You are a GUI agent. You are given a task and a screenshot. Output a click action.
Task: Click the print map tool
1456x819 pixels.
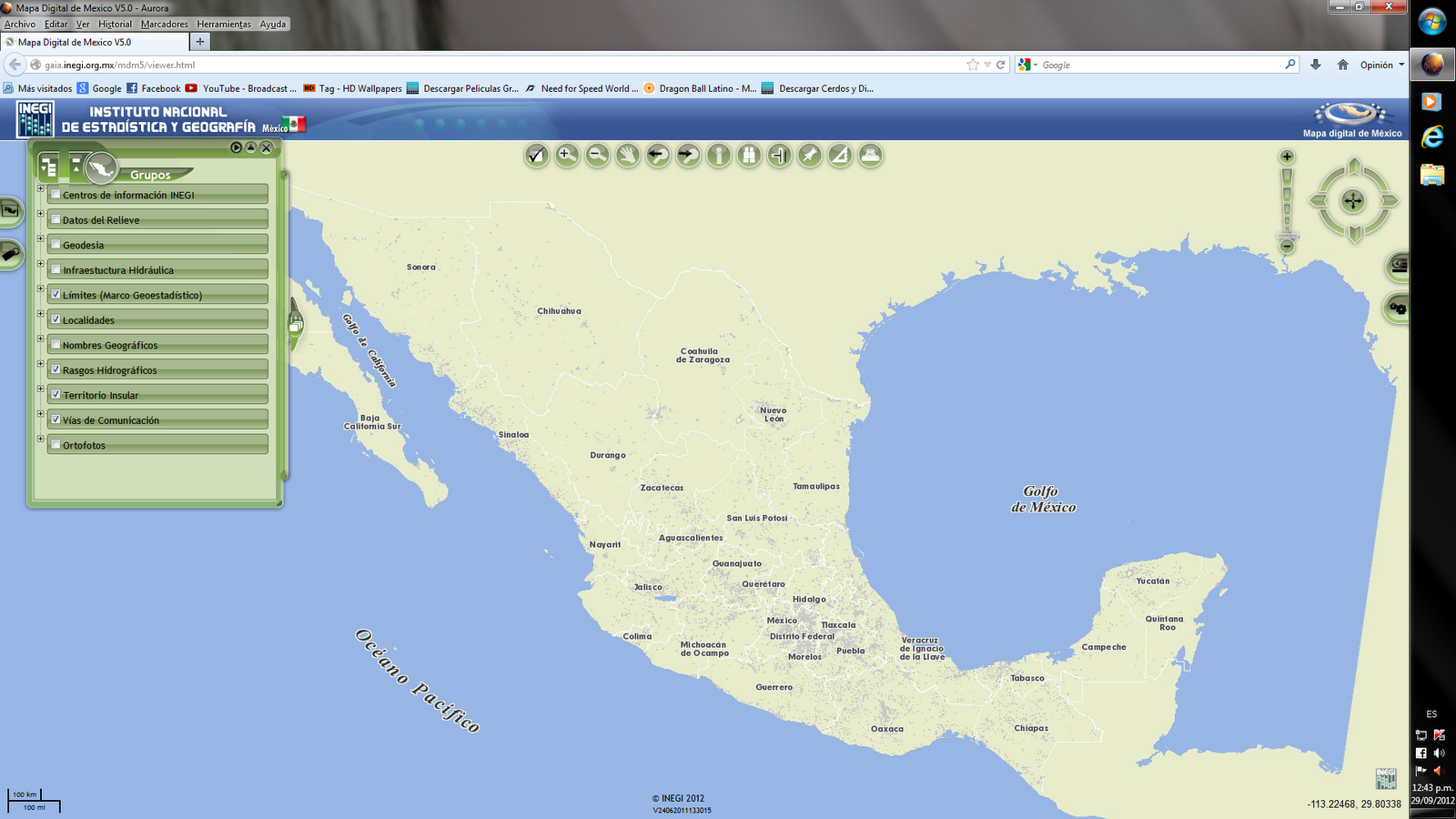pos(871,156)
